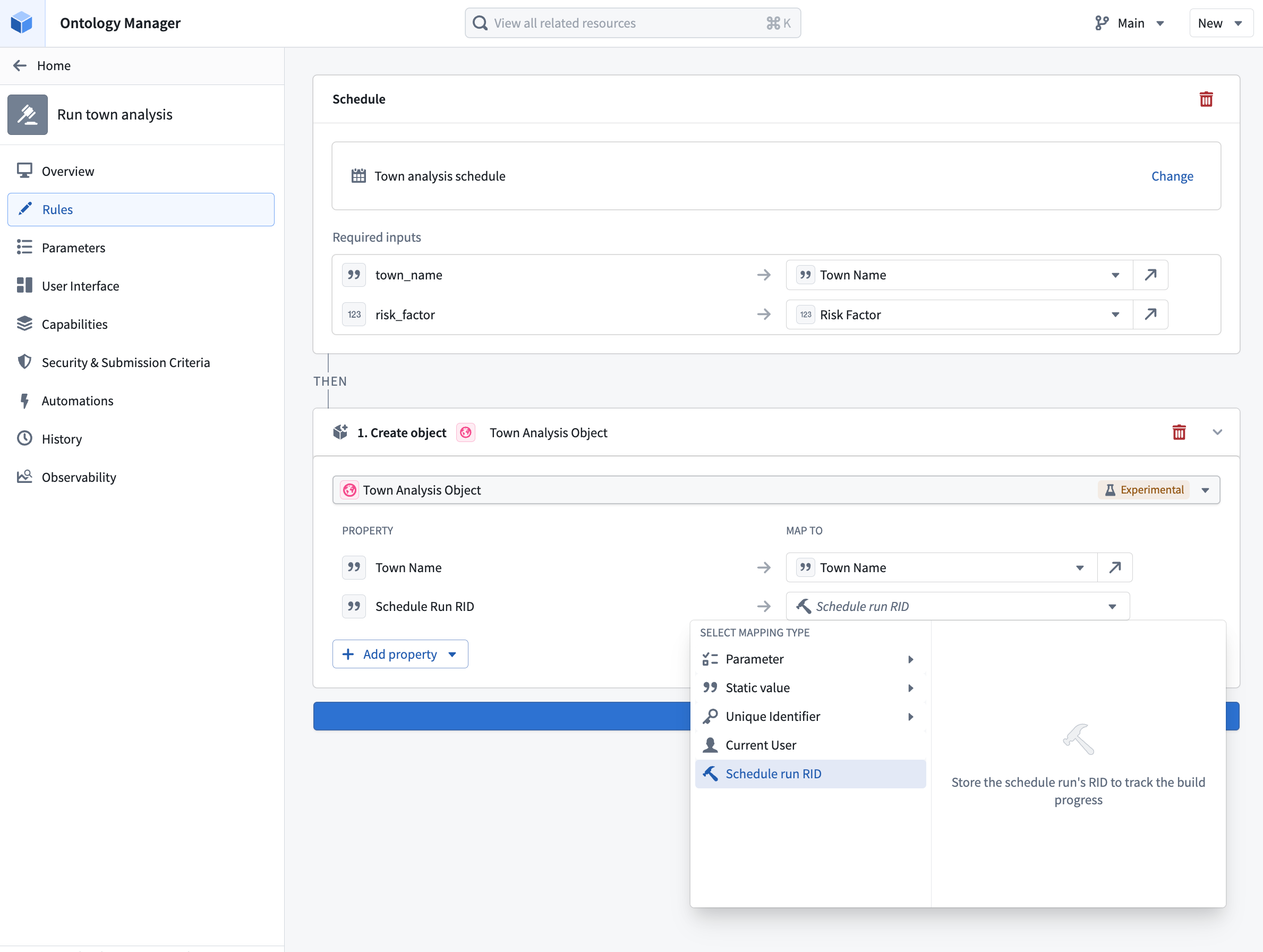Focus the View all related resources search

pos(633,23)
